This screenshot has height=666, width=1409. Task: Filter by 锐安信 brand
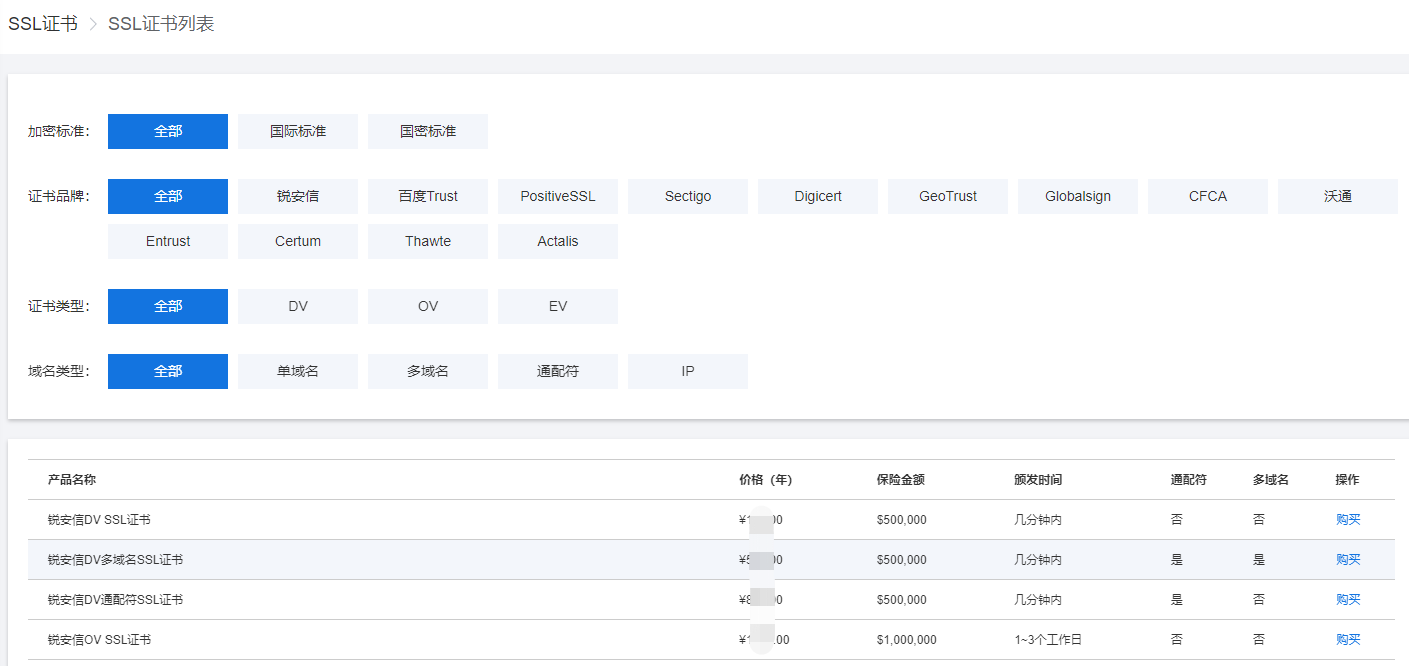(x=298, y=196)
